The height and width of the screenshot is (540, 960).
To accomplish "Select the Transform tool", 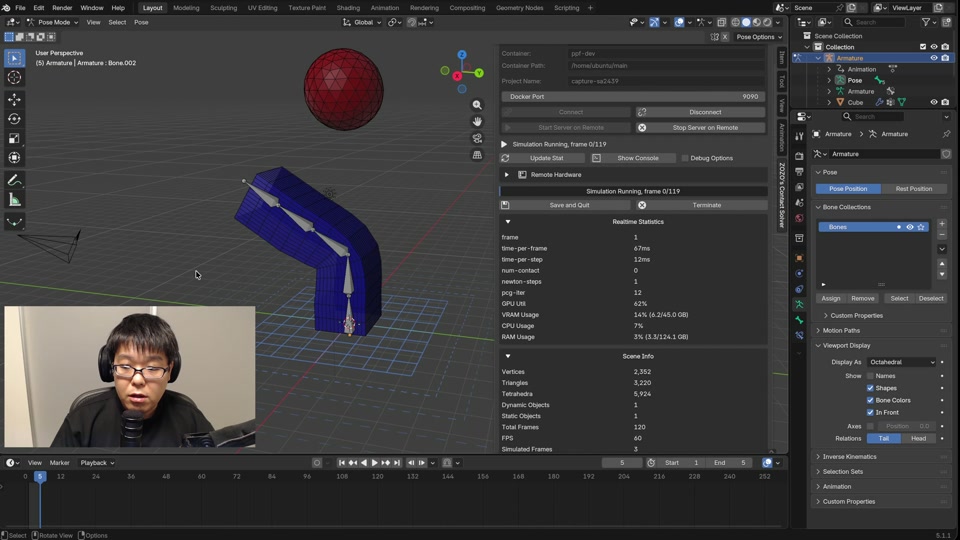I will click(14, 158).
